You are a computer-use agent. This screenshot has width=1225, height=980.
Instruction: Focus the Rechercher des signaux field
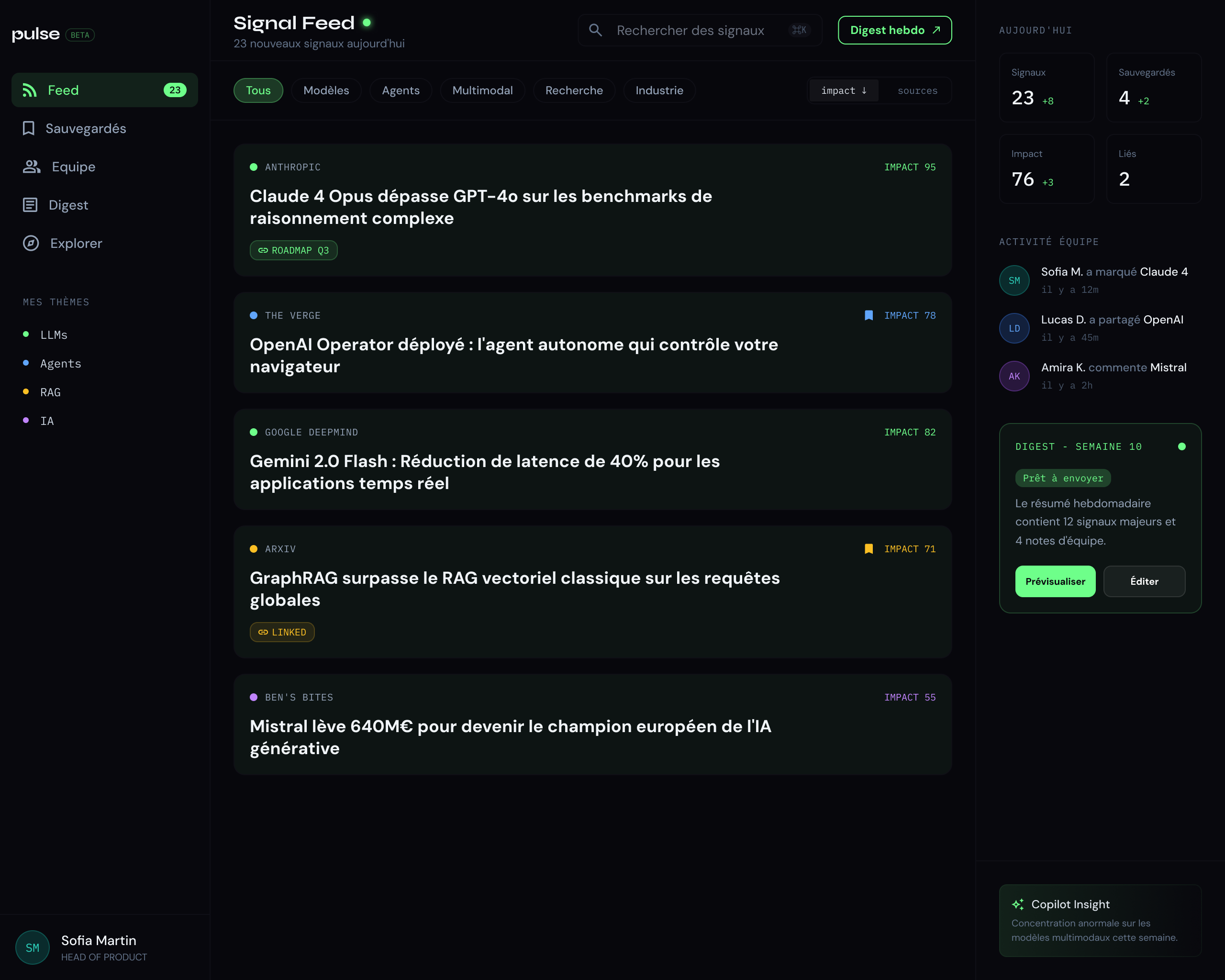(x=700, y=30)
